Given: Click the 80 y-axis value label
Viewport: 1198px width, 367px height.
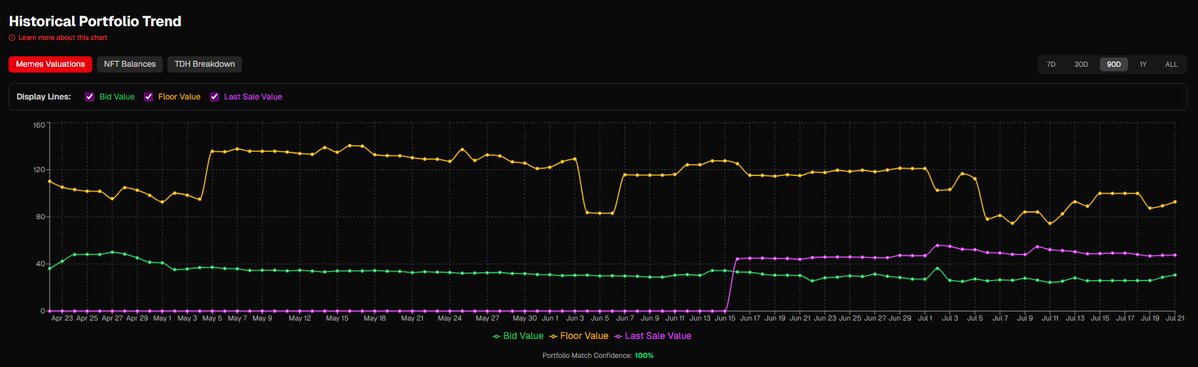Looking at the screenshot, I should [x=40, y=217].
